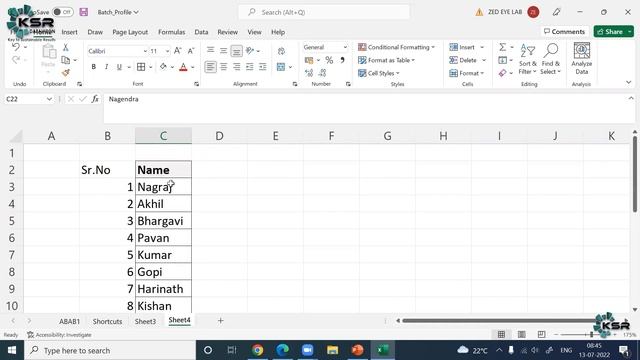The width and height of the screenshot is (640, 360).
Task: Click the Comments button
Action: click(x=564, y=31)
